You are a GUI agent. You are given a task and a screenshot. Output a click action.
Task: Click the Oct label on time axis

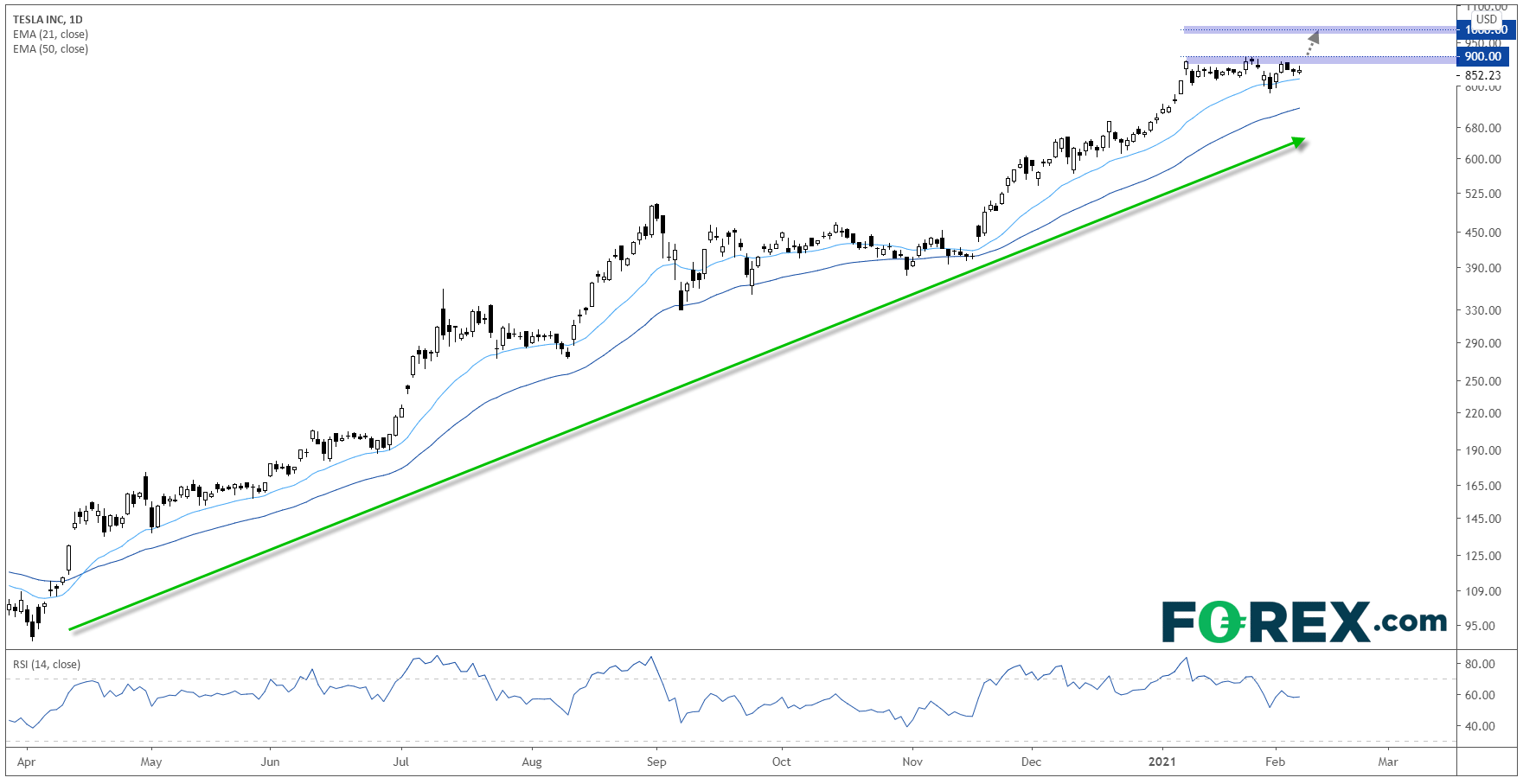click(x=782, y=762)
